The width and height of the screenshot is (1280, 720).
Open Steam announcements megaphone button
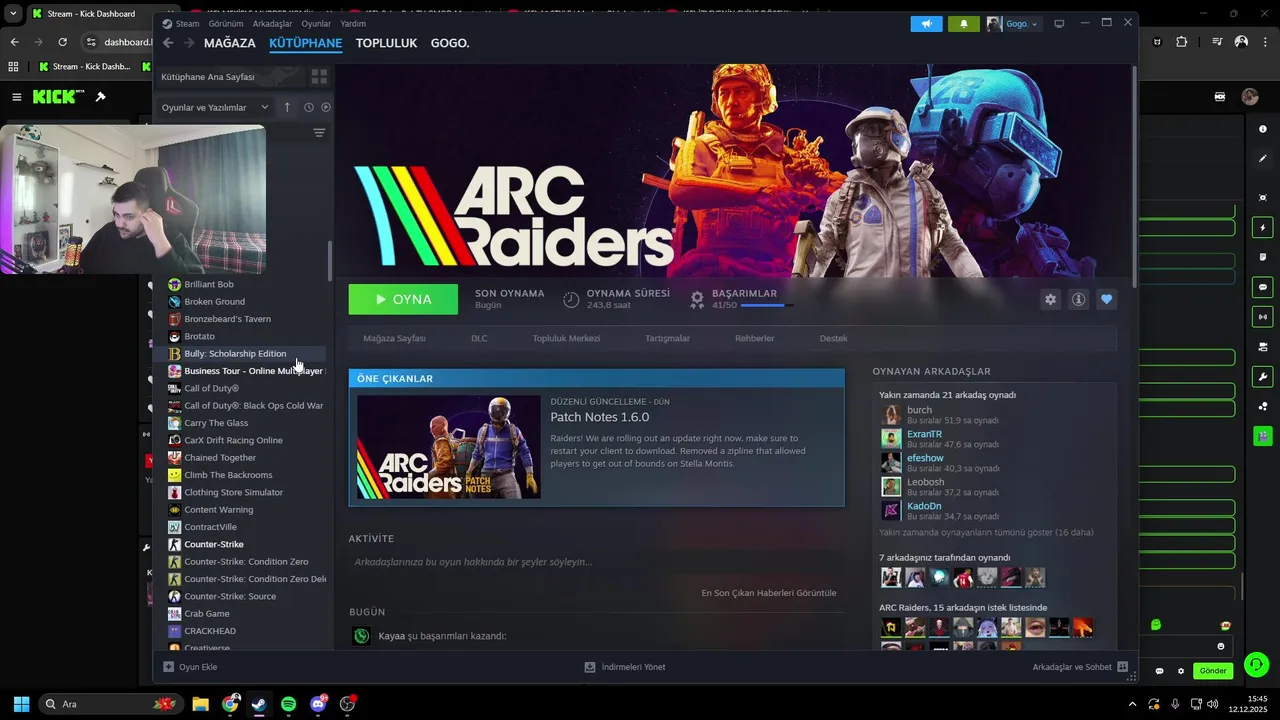point(926,23)
